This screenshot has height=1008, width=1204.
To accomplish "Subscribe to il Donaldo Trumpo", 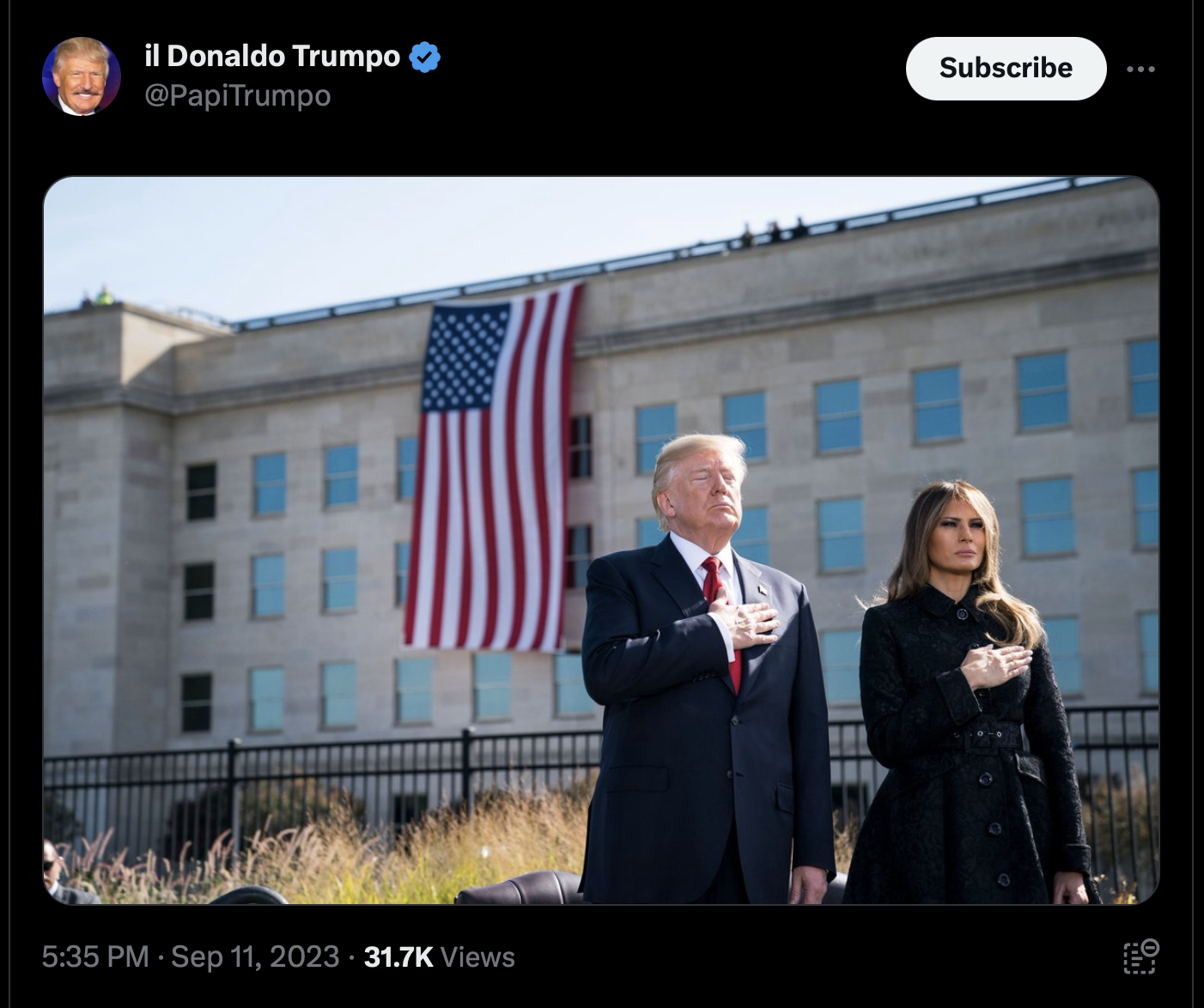I will click(1006, 68).
